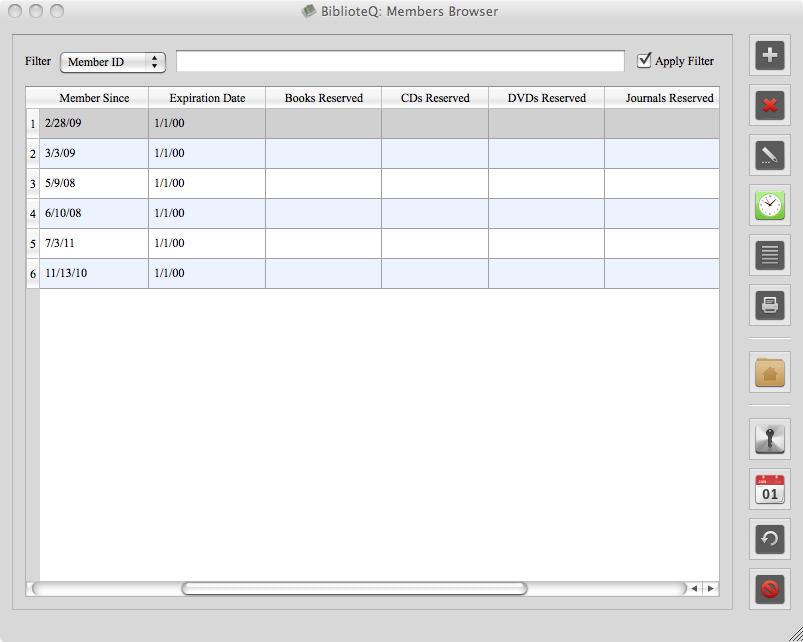This screenshot has height=642, width=803.
Task: Select the member since 3/3/09 cell
Action: (x=94, y=153)
